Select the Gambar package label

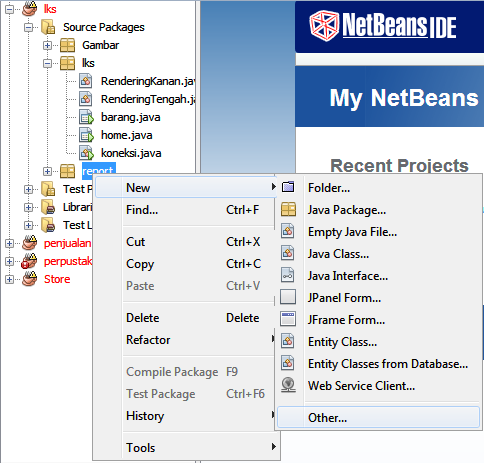pos(100,45)
